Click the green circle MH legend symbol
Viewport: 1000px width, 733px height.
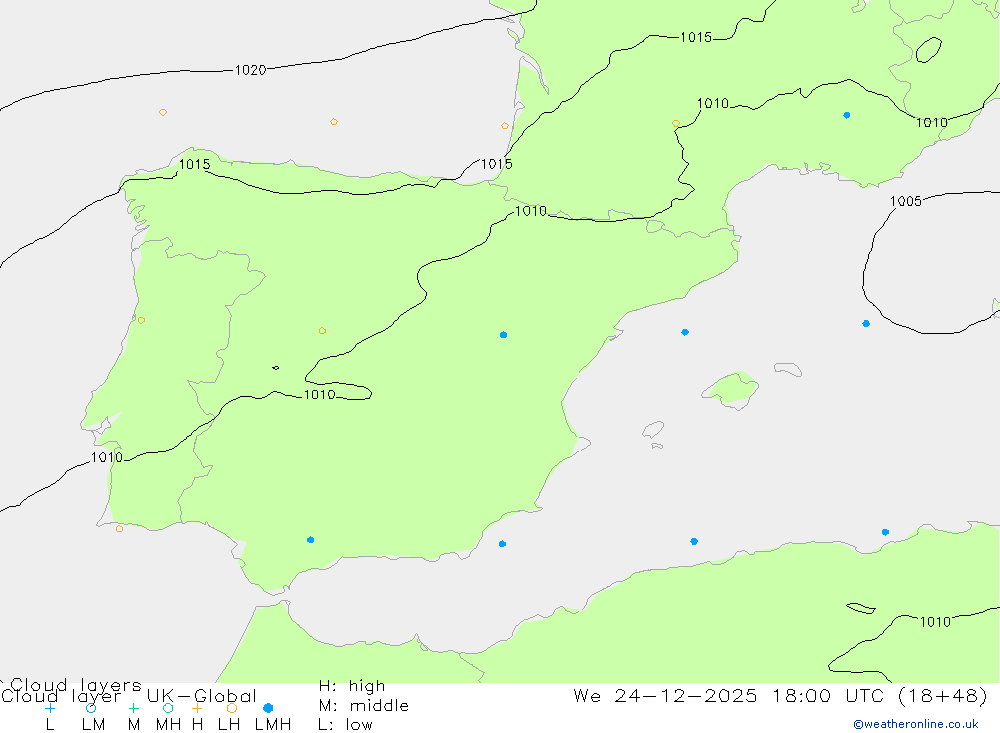click(x=168, y=708)
